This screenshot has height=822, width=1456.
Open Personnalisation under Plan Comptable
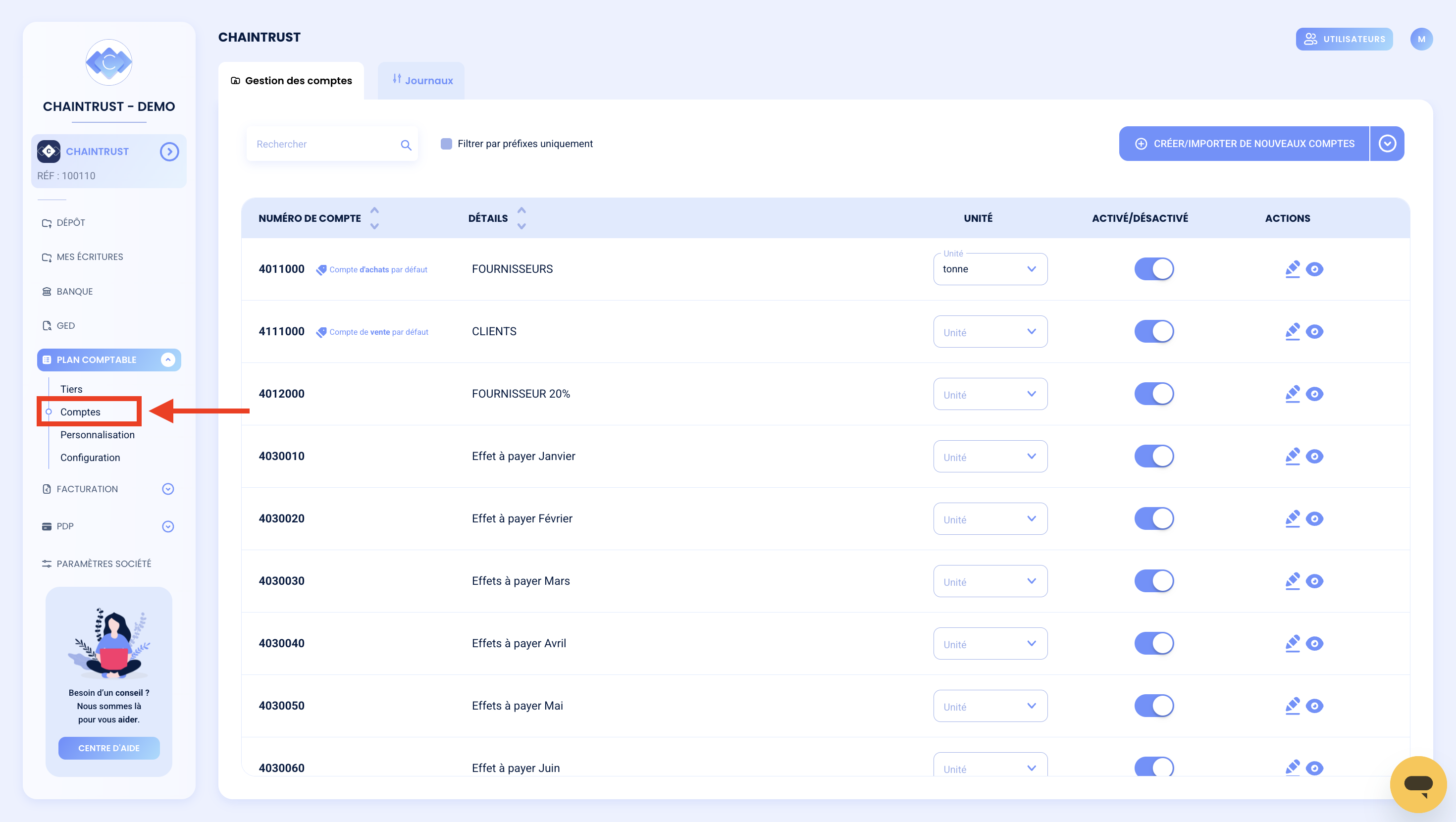pyautogui.click(x=97, y=435)
